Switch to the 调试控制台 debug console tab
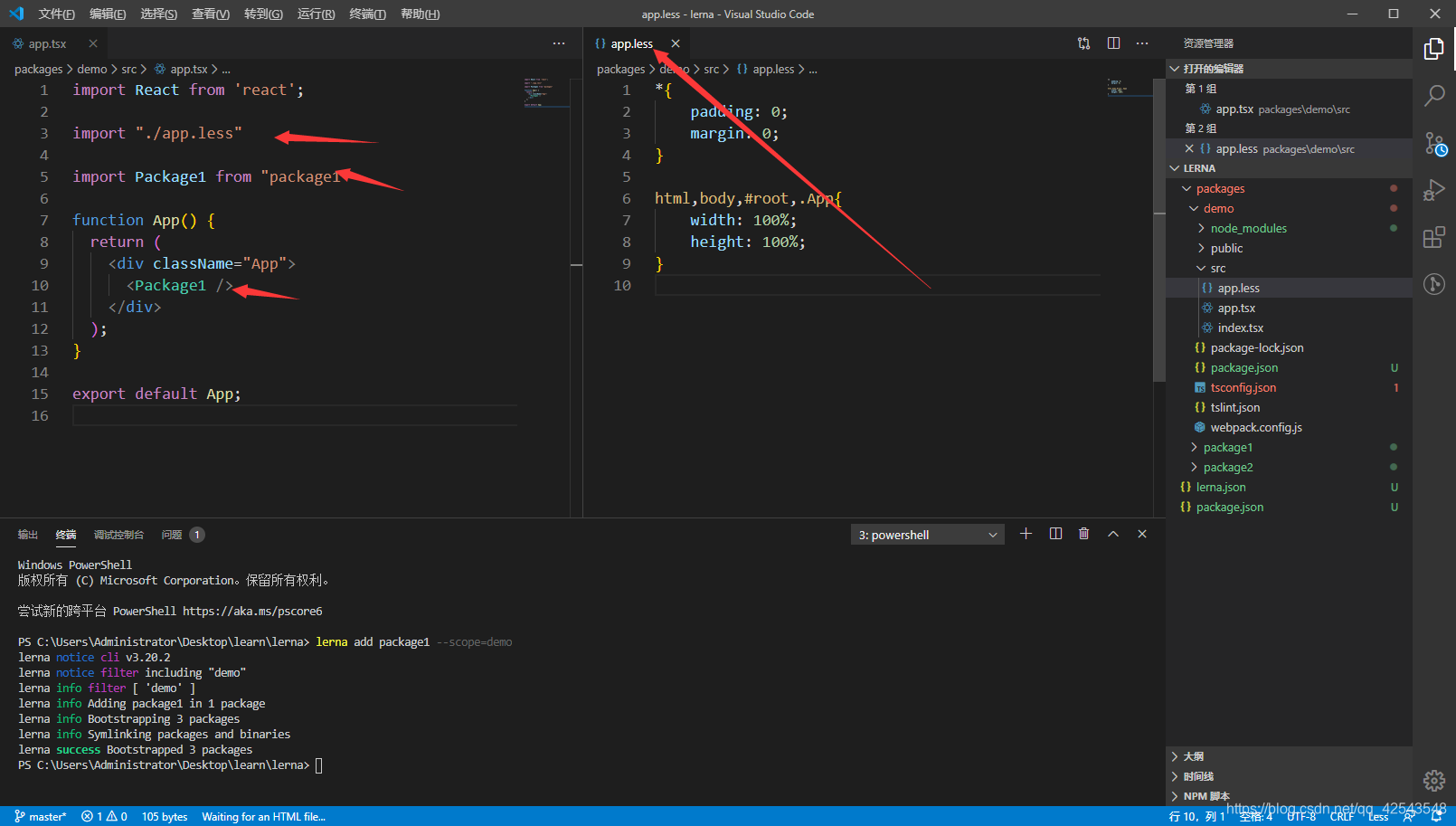 [118, 535]
